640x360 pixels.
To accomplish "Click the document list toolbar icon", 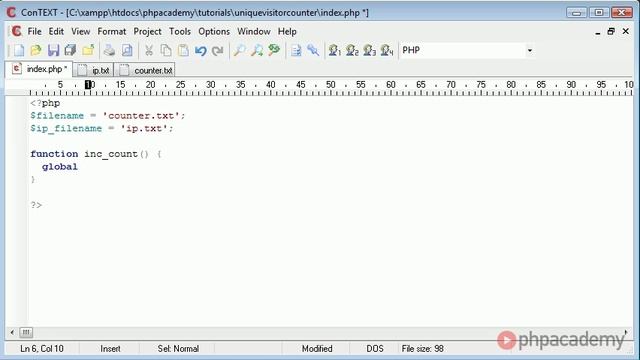I will (296, 50).
